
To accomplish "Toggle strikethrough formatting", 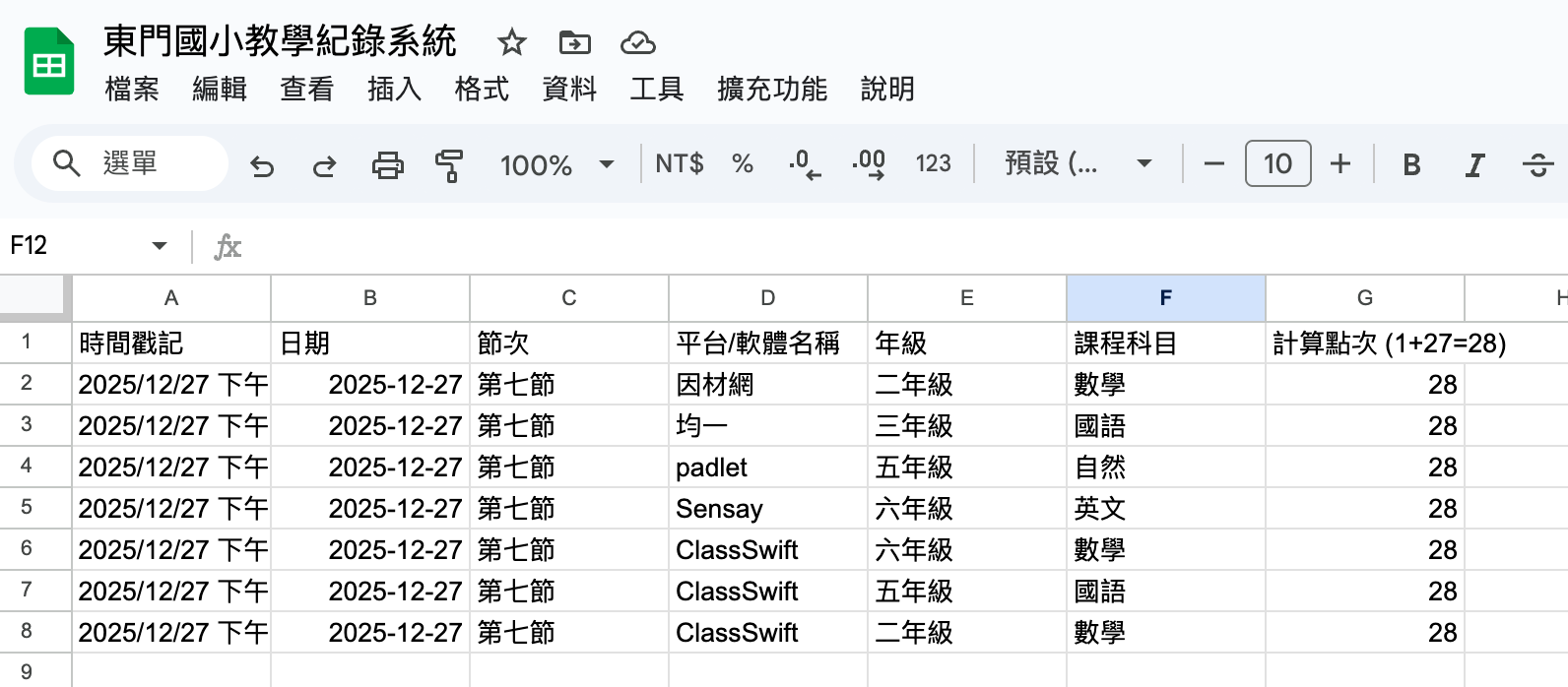I will [1537, 164].
